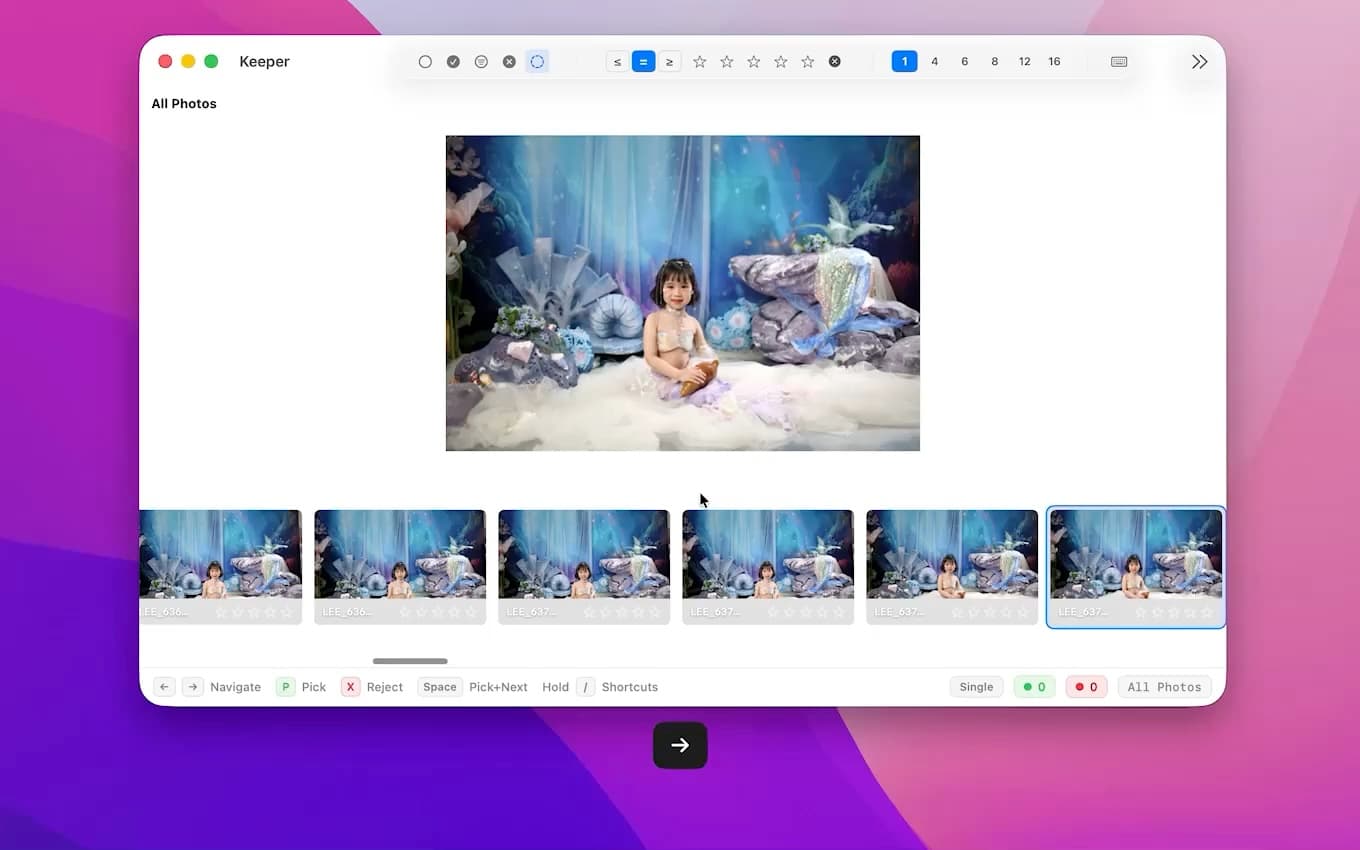Switch to Single view mode
The height and width of the screenshot is (850, 1360).
(x=976, y=687)
